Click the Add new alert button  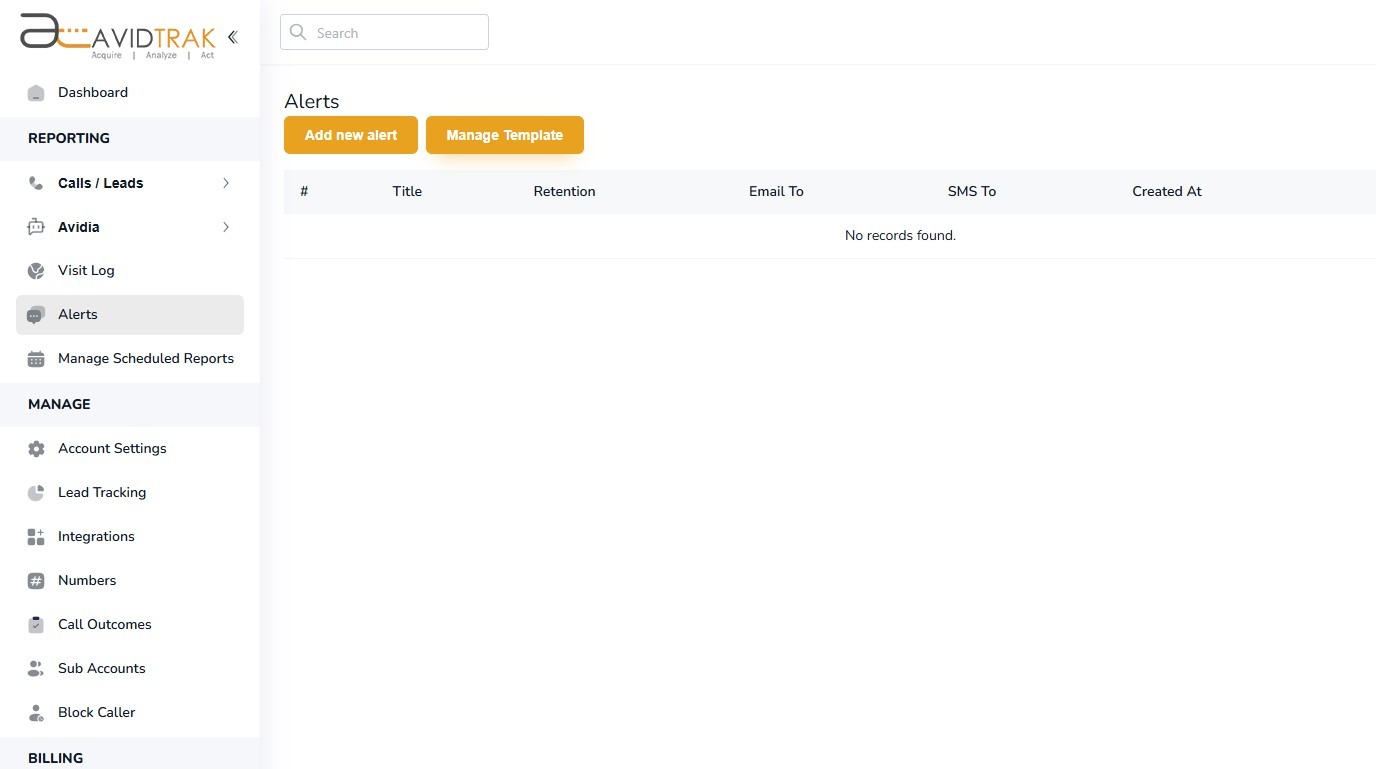[351, 135]
